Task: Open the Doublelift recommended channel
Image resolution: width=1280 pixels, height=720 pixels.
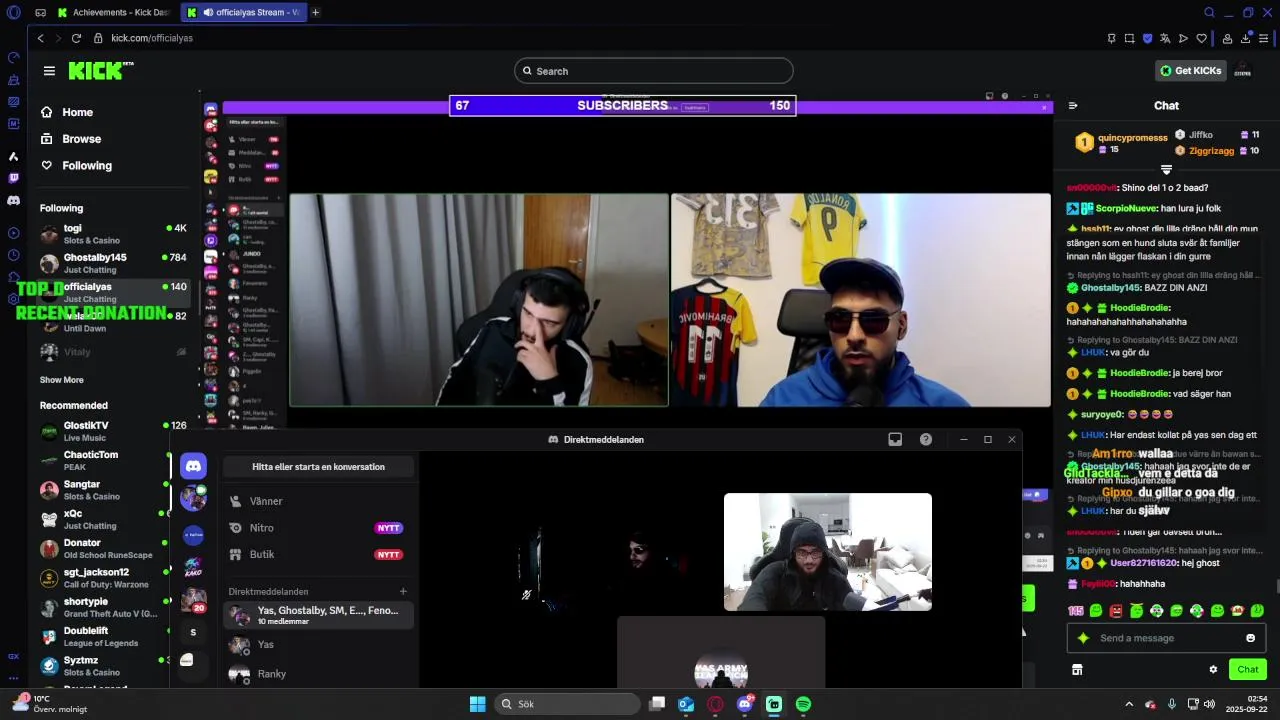Action: [104, 636]
